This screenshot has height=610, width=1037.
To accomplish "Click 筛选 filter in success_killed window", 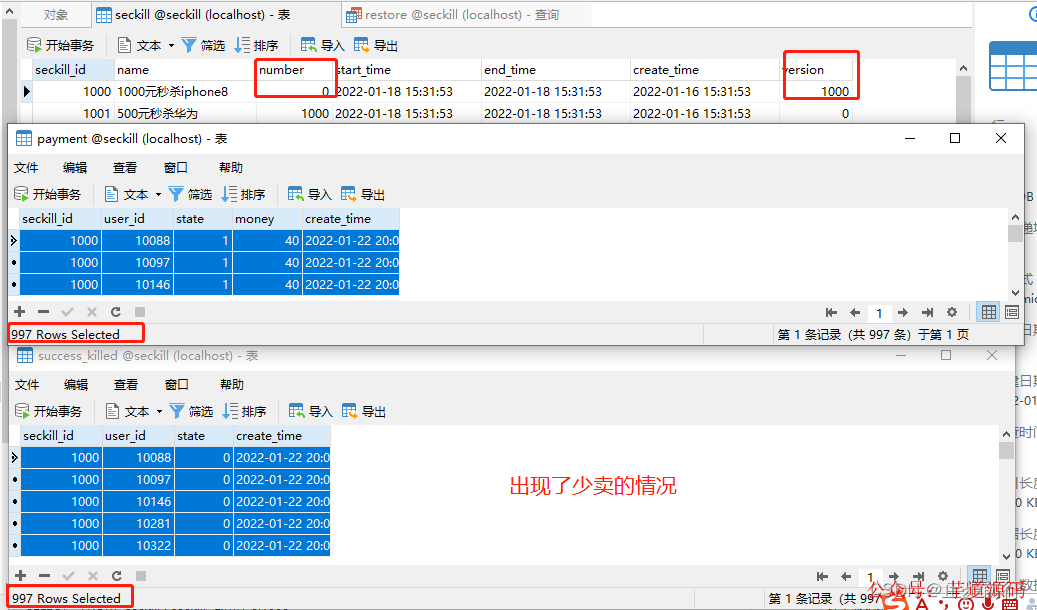I will click(x=191, y=411).
